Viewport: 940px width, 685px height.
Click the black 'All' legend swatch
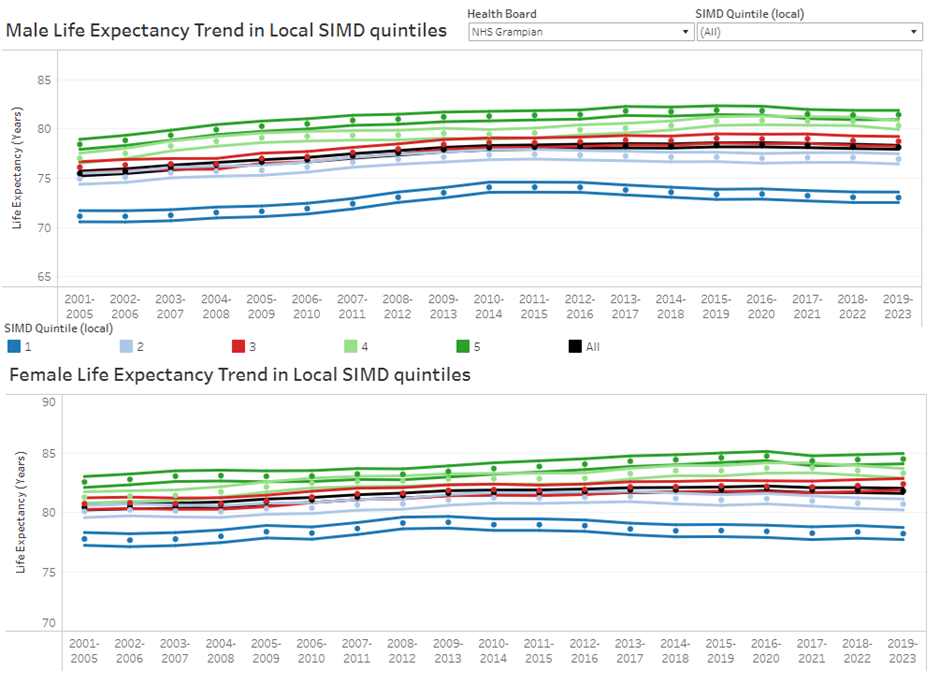575,347
